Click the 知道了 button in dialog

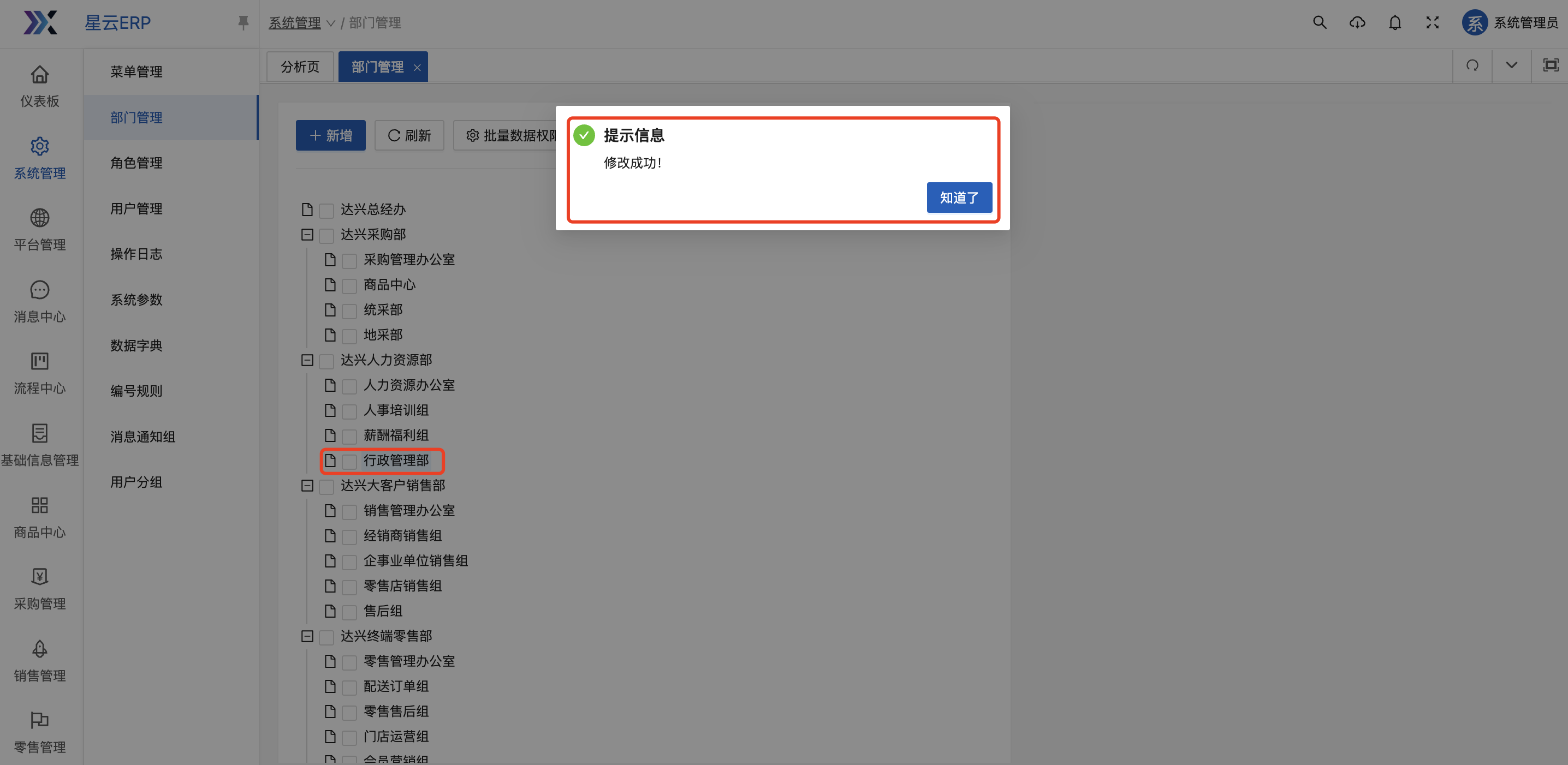(959, 198)
